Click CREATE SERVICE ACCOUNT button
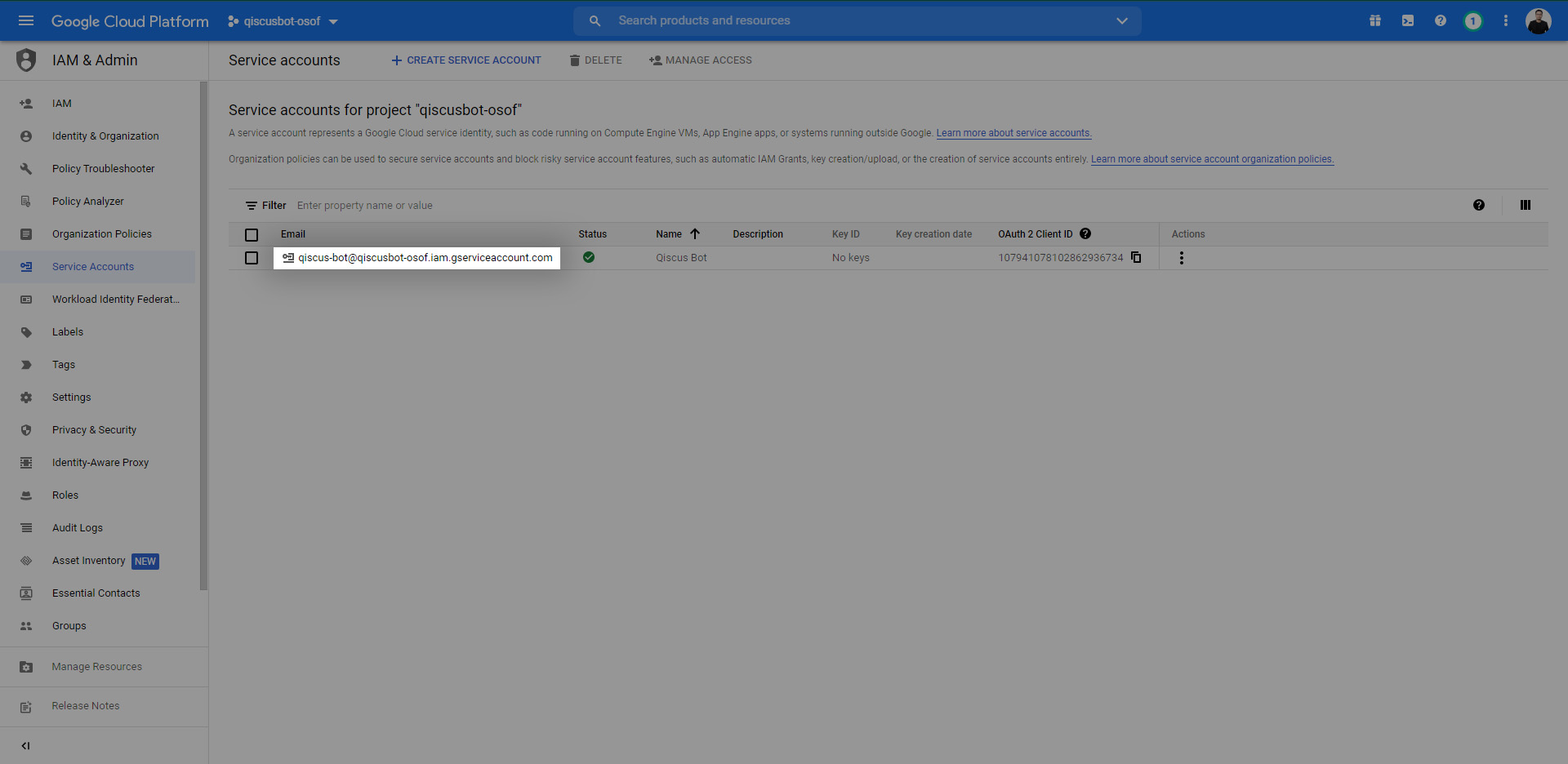The width and height of the screenshot is (1568, 764). (x=465, y=60)
